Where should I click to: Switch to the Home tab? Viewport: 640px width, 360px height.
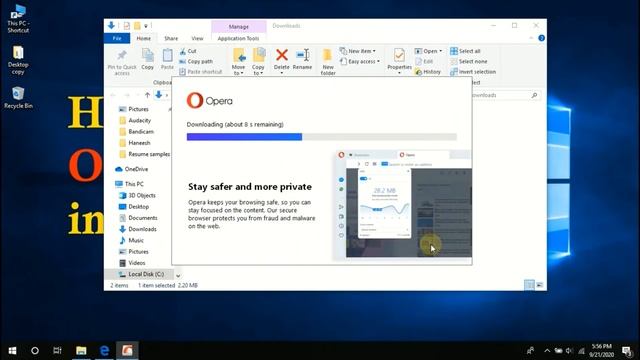pyautogui.click(x=144, y=38)
